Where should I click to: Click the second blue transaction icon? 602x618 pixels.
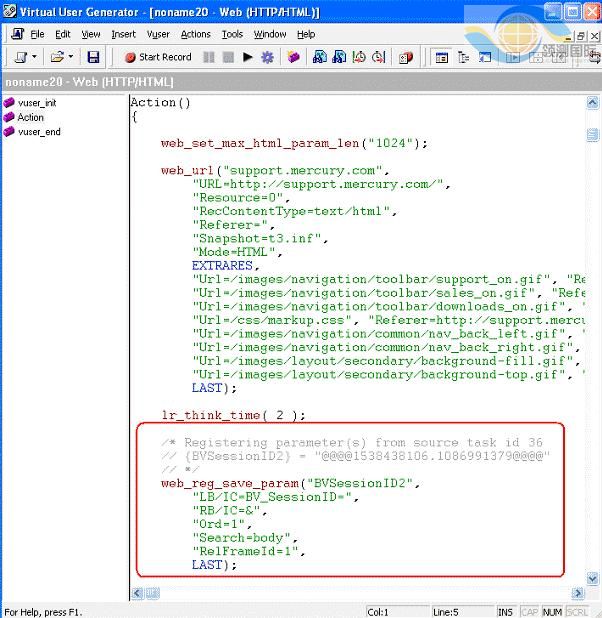point(339,58)
